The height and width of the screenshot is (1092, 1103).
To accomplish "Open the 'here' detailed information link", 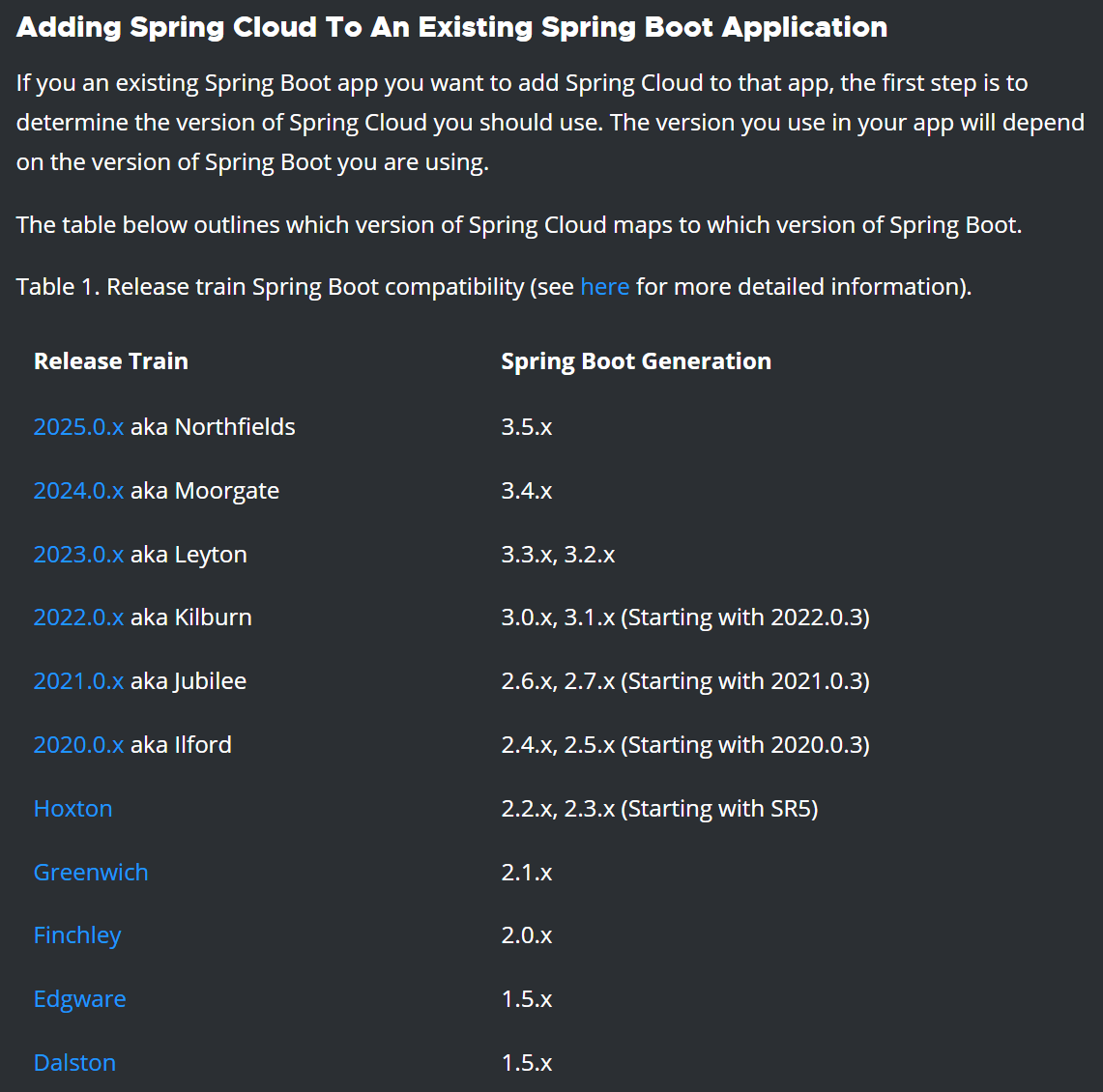I will pyautogui.click(x=604, y=287).
